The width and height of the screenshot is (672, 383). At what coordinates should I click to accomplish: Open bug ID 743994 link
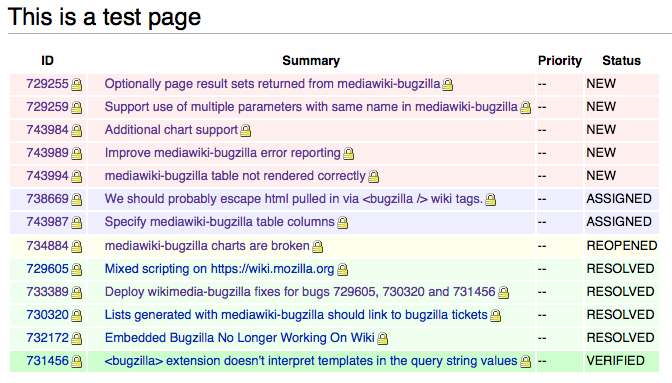point(48,176)
